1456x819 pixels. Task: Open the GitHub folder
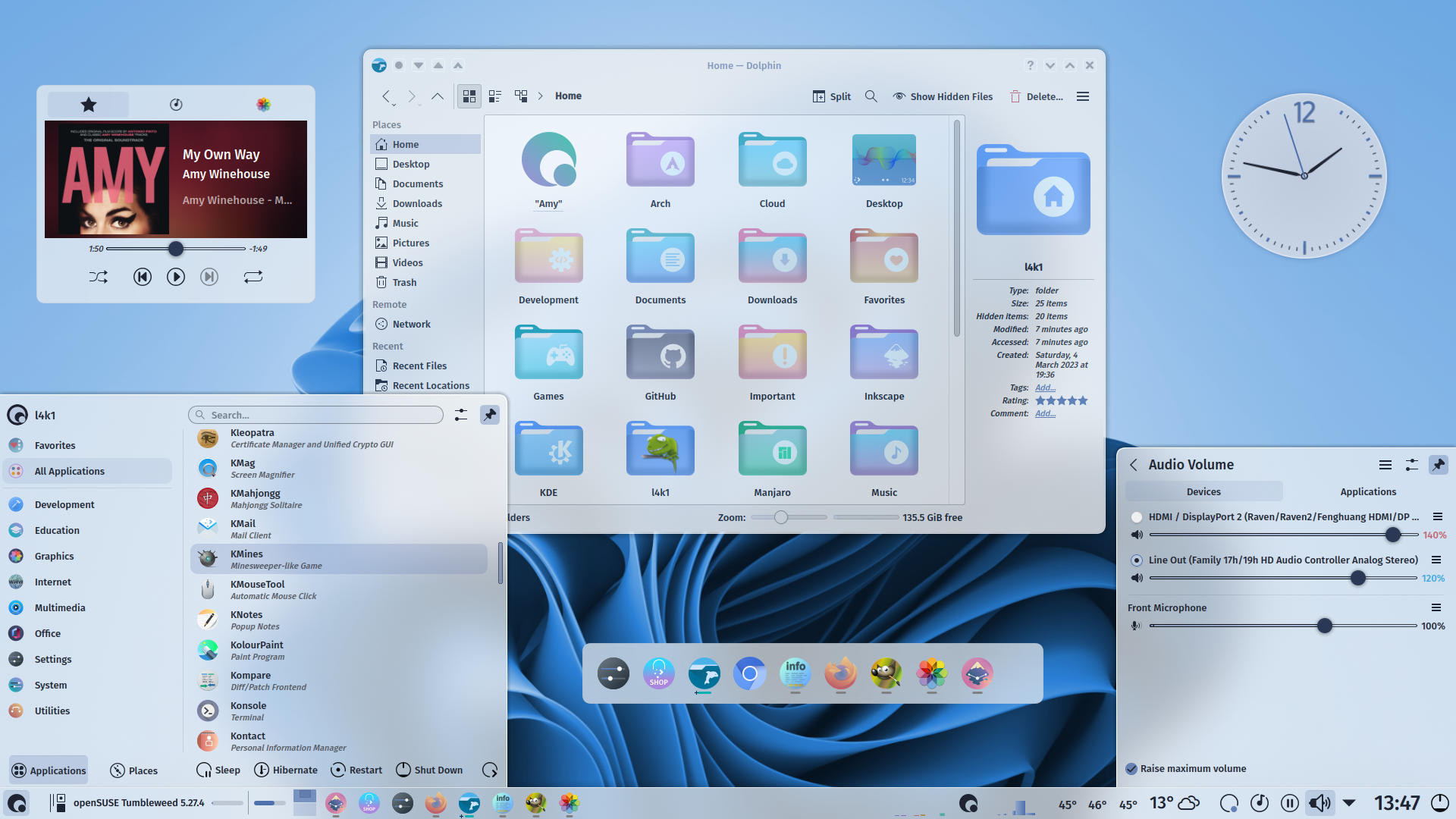(x=661, y=362)
